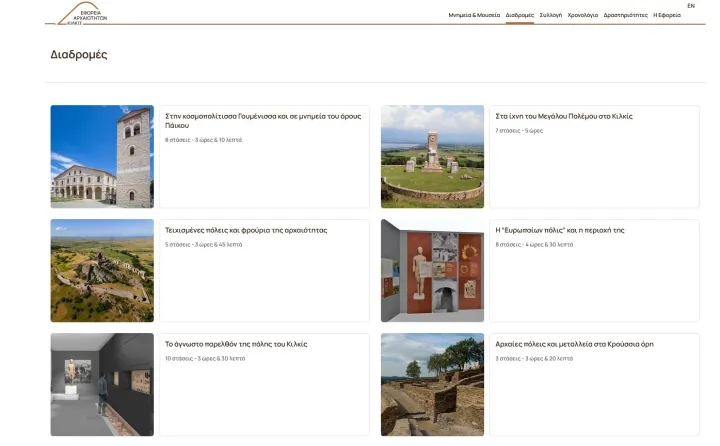Open the Μνημεία & Μουσεία menu
The image size is (720, 446).
[x=474, y=16]
